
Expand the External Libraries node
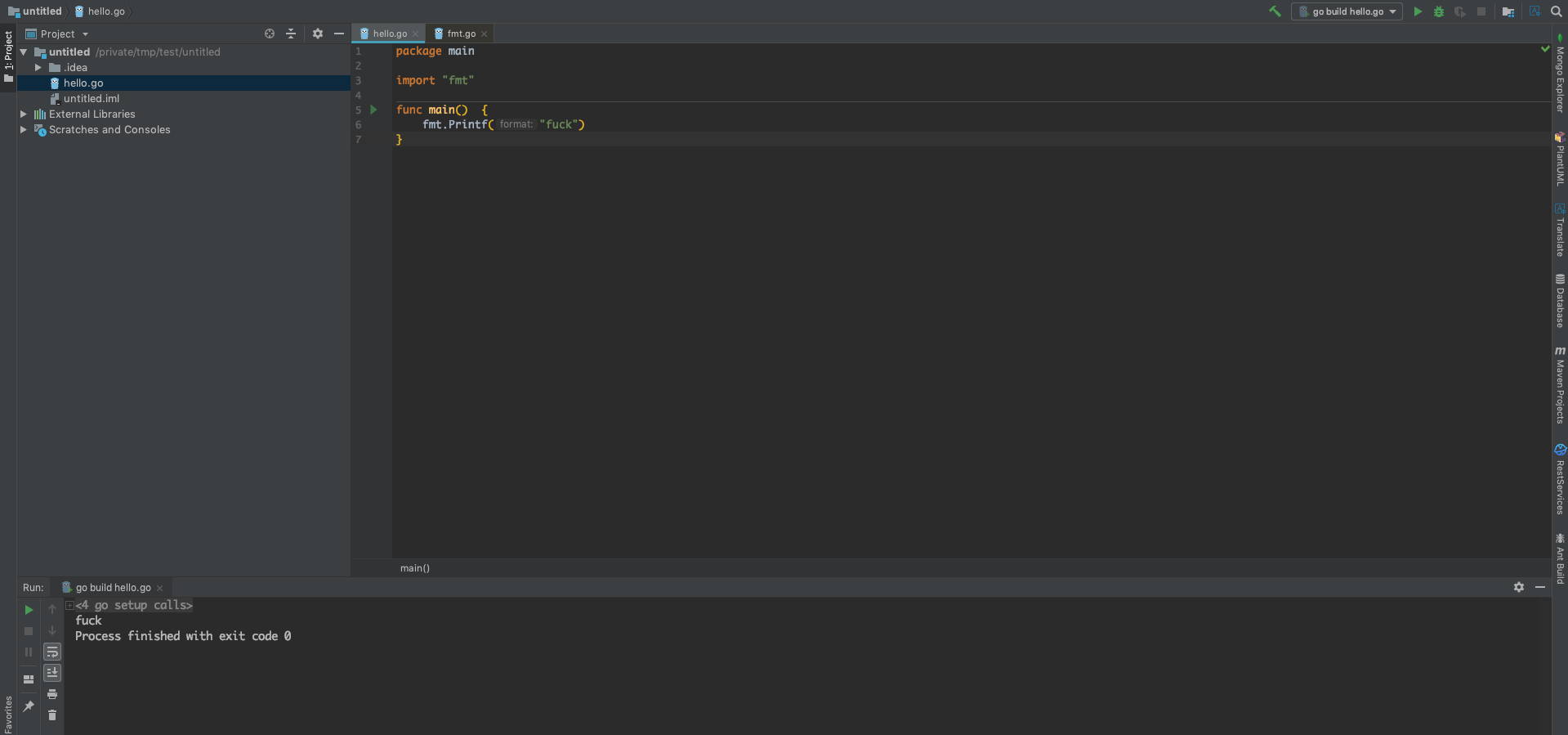click(x=23, y=114)
